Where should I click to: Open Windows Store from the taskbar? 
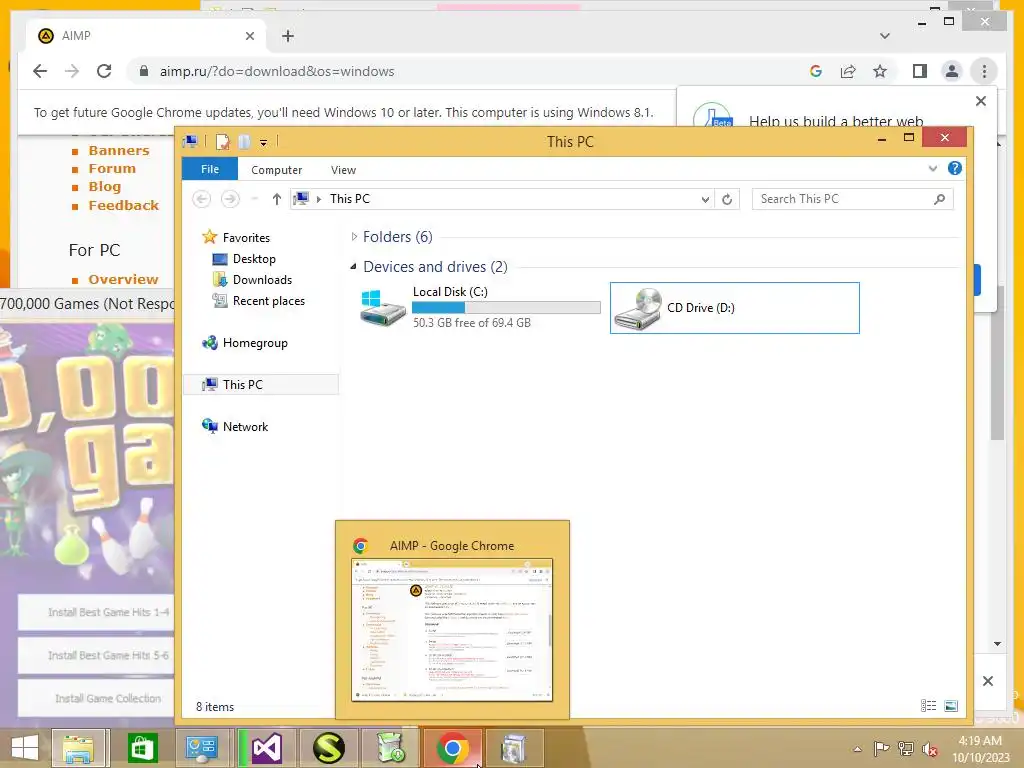tap(142, 748)
